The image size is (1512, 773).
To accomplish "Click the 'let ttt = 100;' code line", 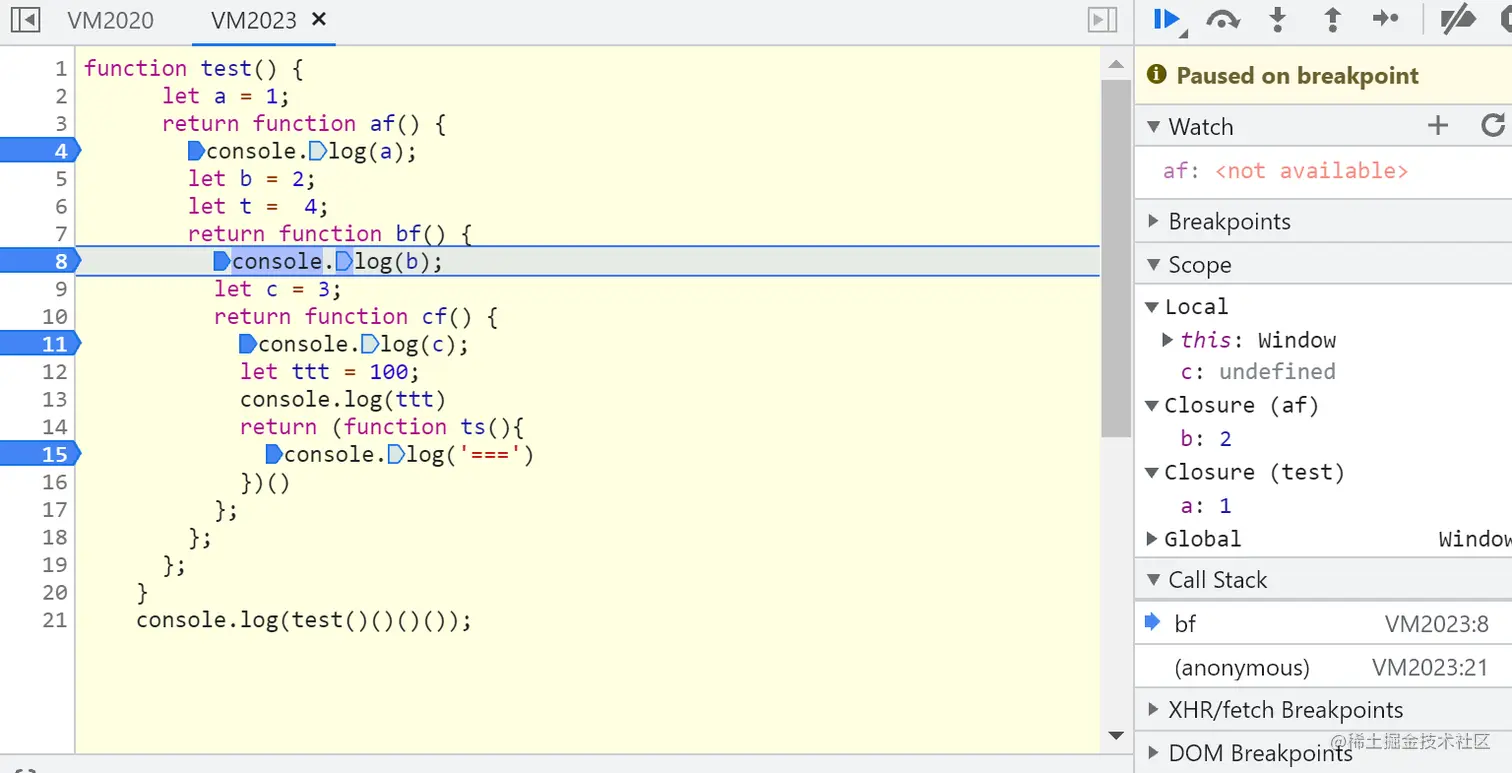I will point(330,372).
